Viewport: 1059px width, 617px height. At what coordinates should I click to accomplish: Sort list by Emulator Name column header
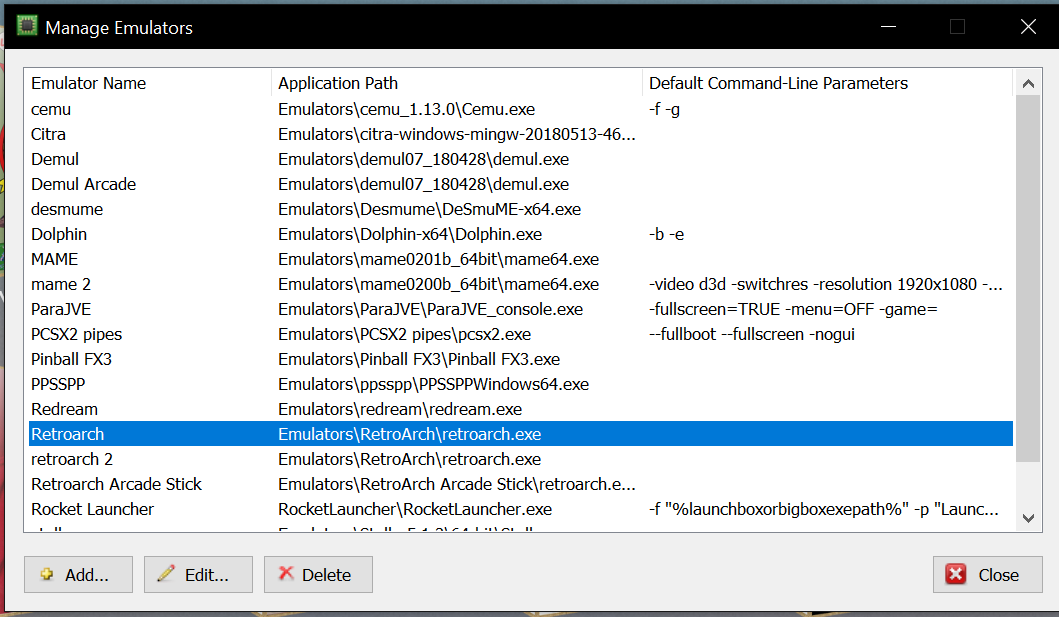pyautogui.click(x=148, y=83)
